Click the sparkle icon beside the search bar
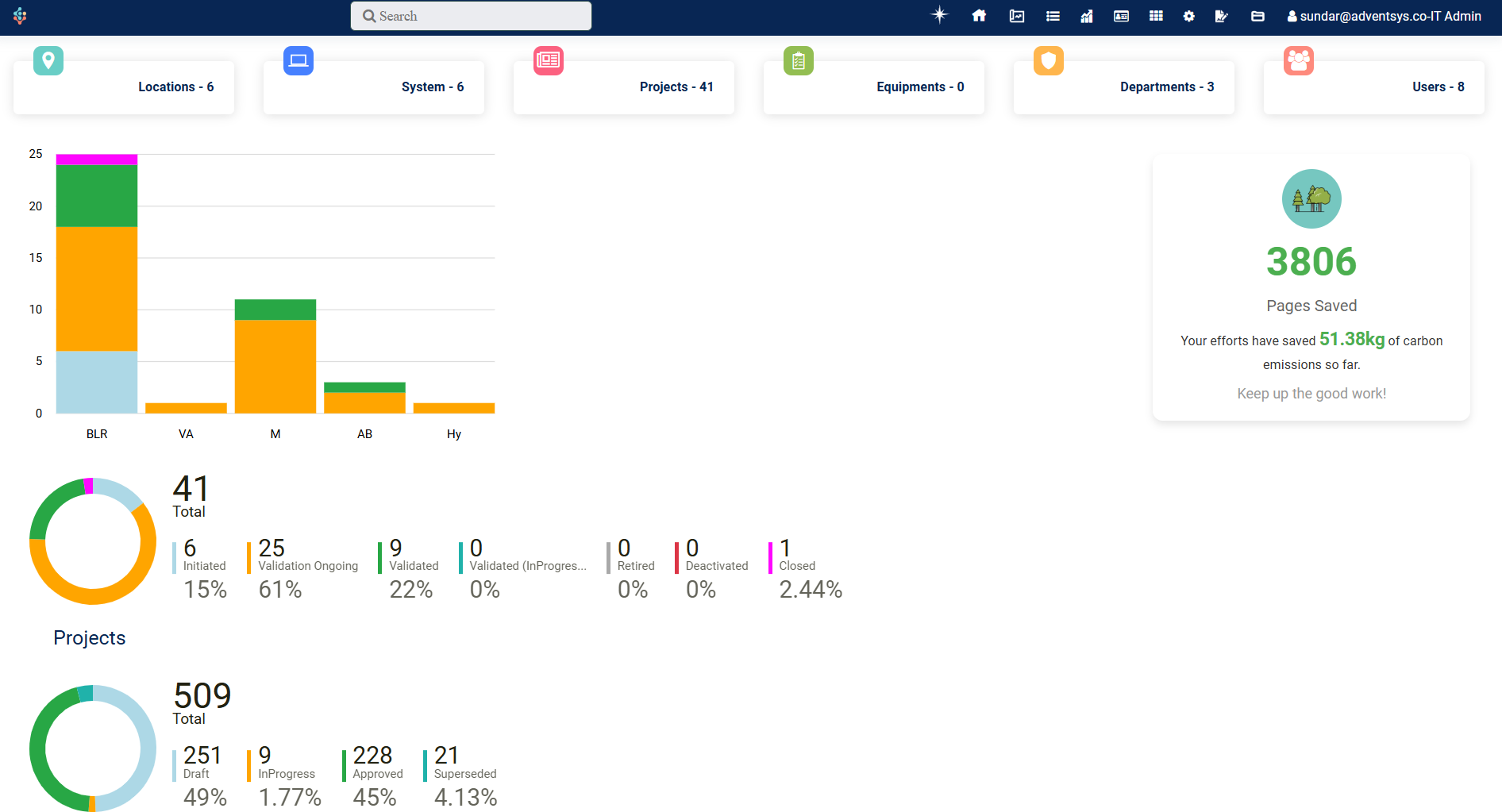 [939, 15]
